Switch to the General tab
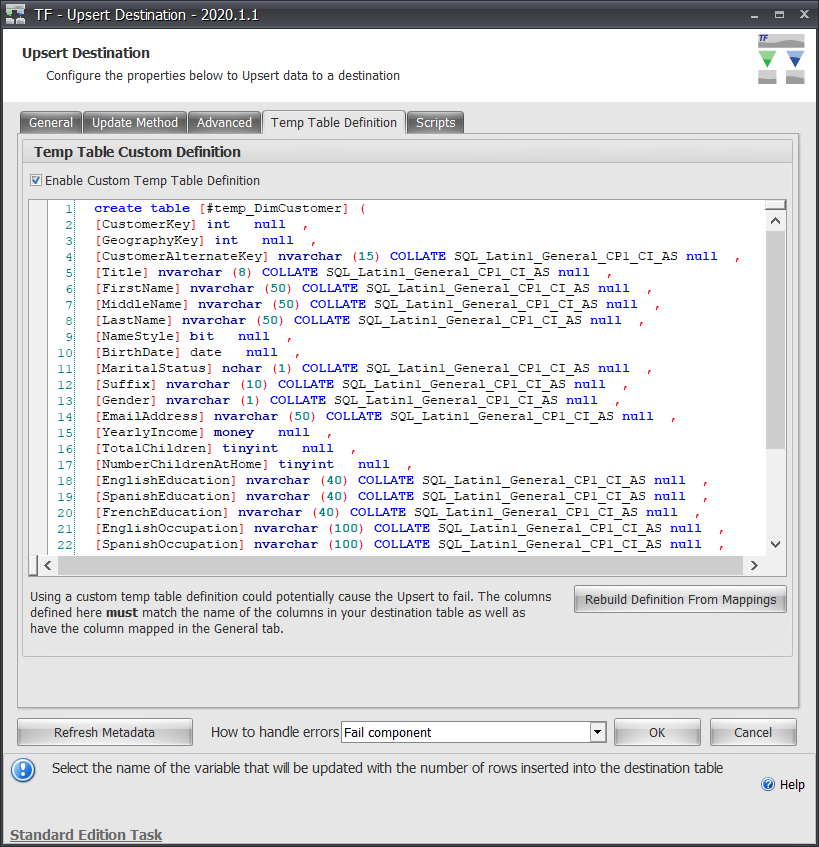This screenshot has height=847, width=819. 50,122
